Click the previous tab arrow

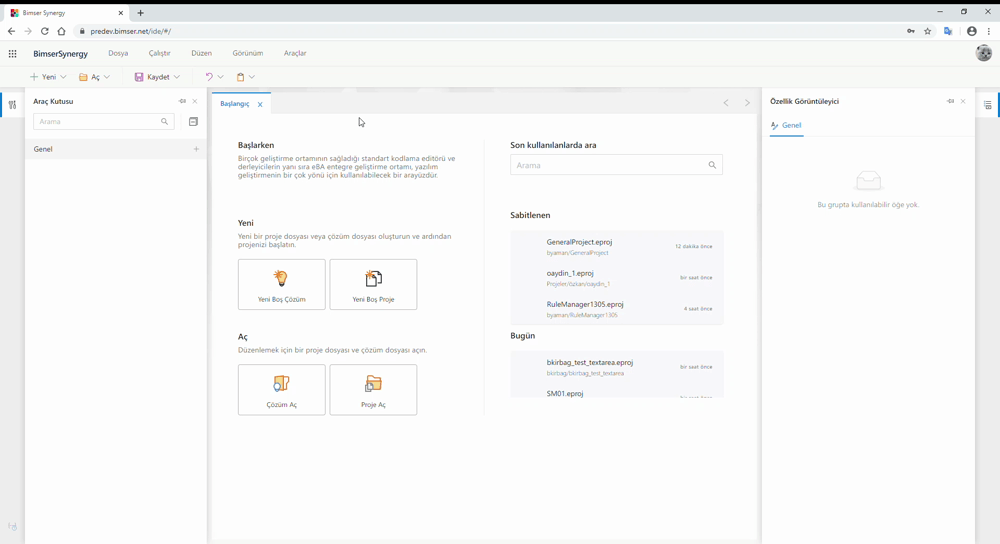pos(726,103)
